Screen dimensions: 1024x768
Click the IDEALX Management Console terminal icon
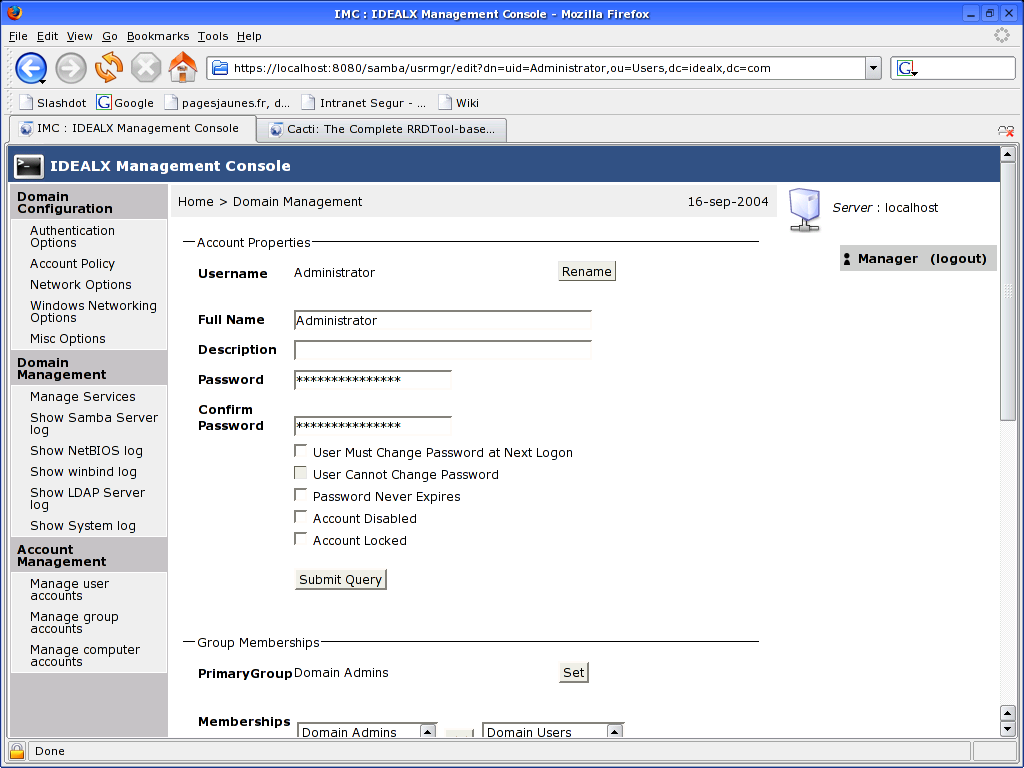coord(27,165)
